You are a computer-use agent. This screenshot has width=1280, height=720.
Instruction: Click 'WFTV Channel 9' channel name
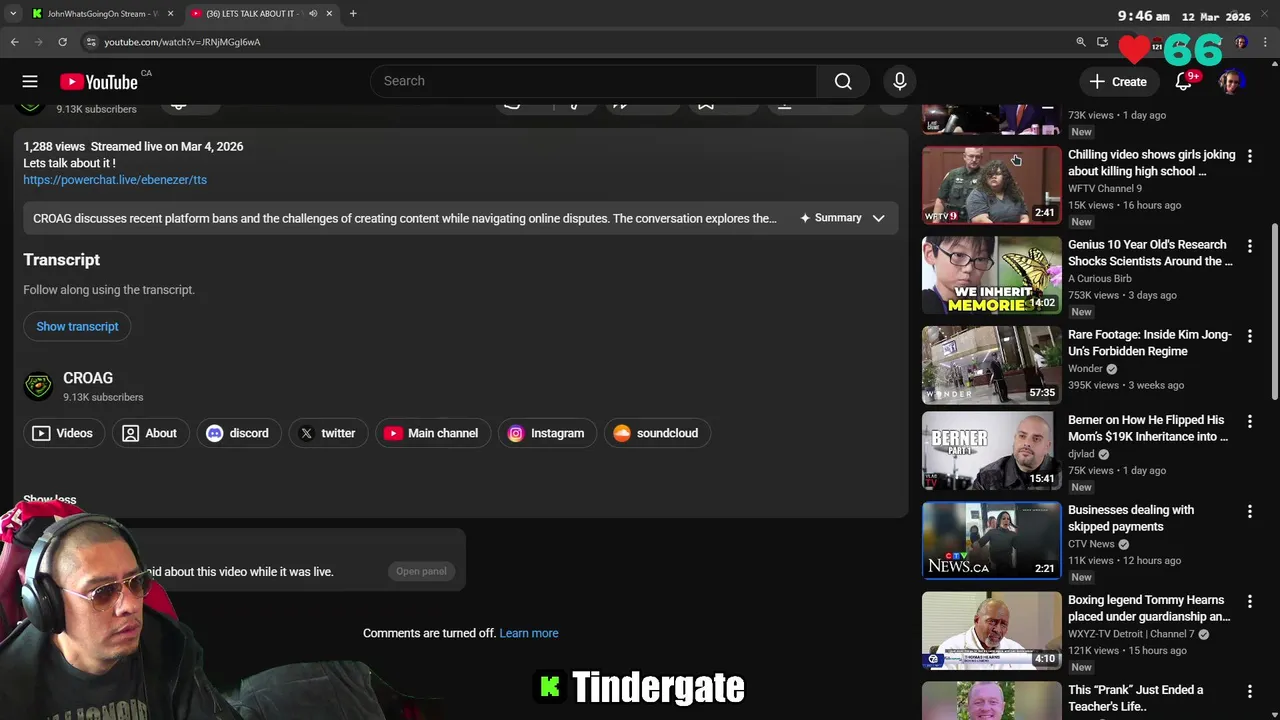tap(1105, 188)
